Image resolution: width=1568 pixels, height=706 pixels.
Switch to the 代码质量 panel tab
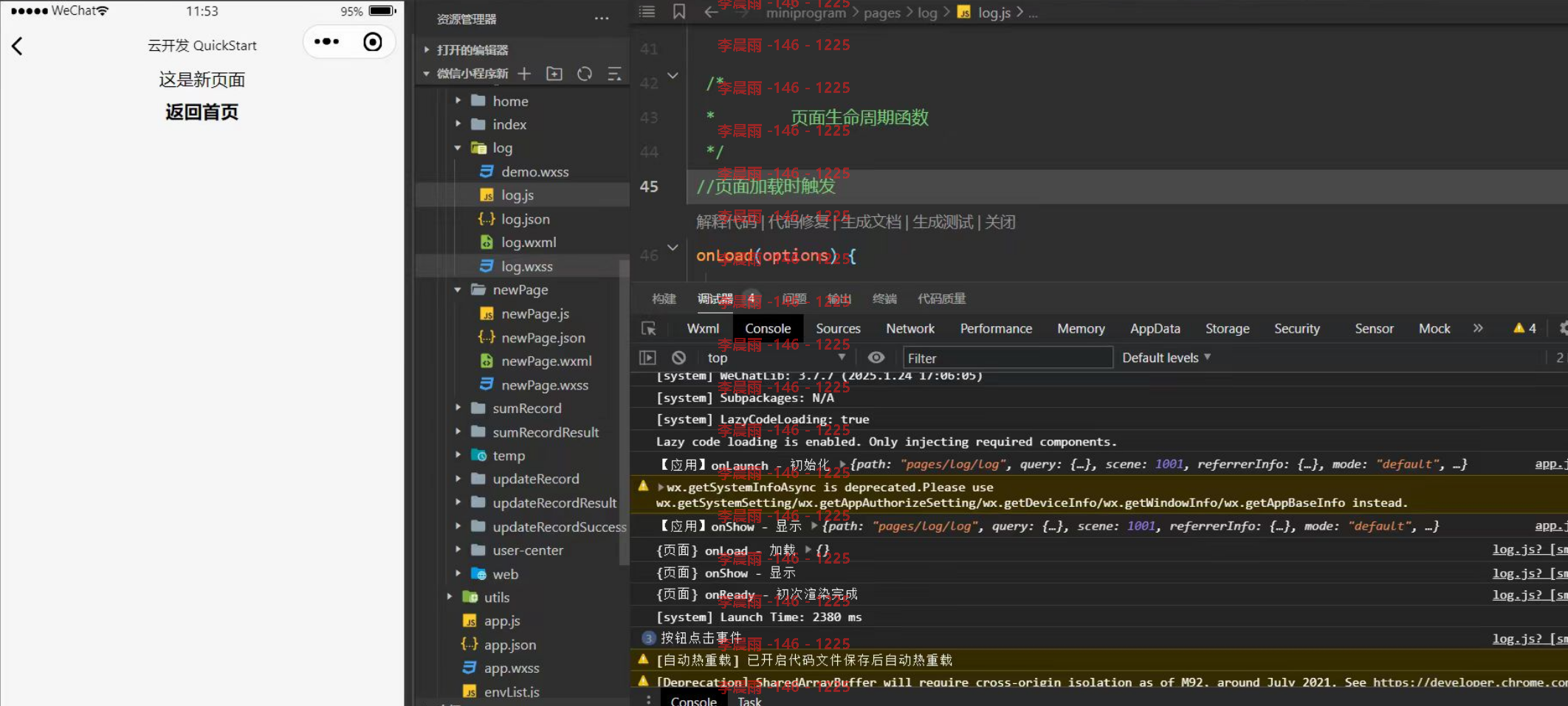tap(941, 299)
